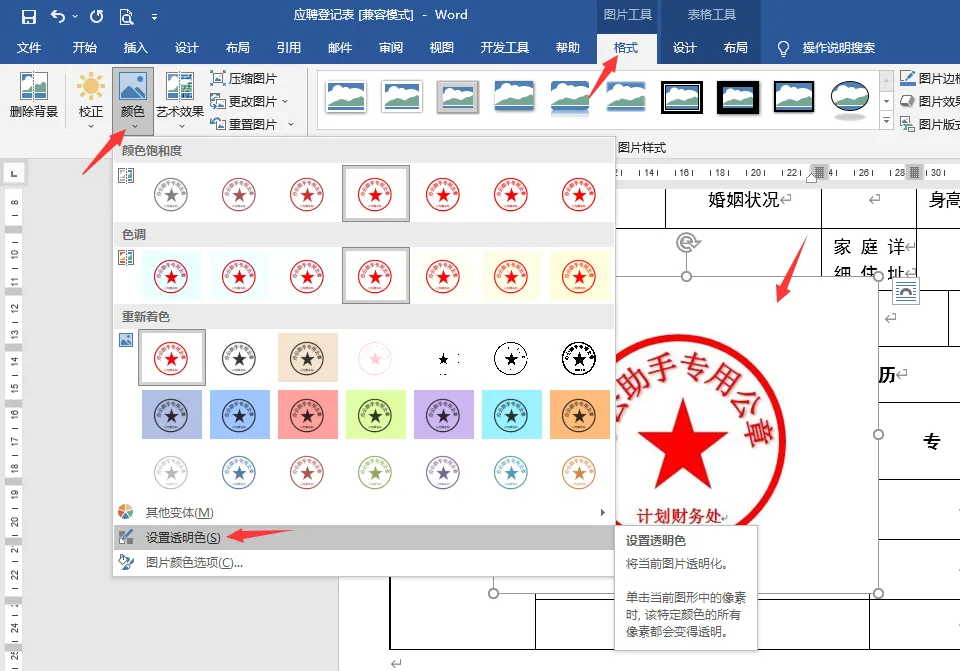Open the 艺术效果 gallery
Screen dimensions: 960x671
pyautogui.click(x=180, y=100)
